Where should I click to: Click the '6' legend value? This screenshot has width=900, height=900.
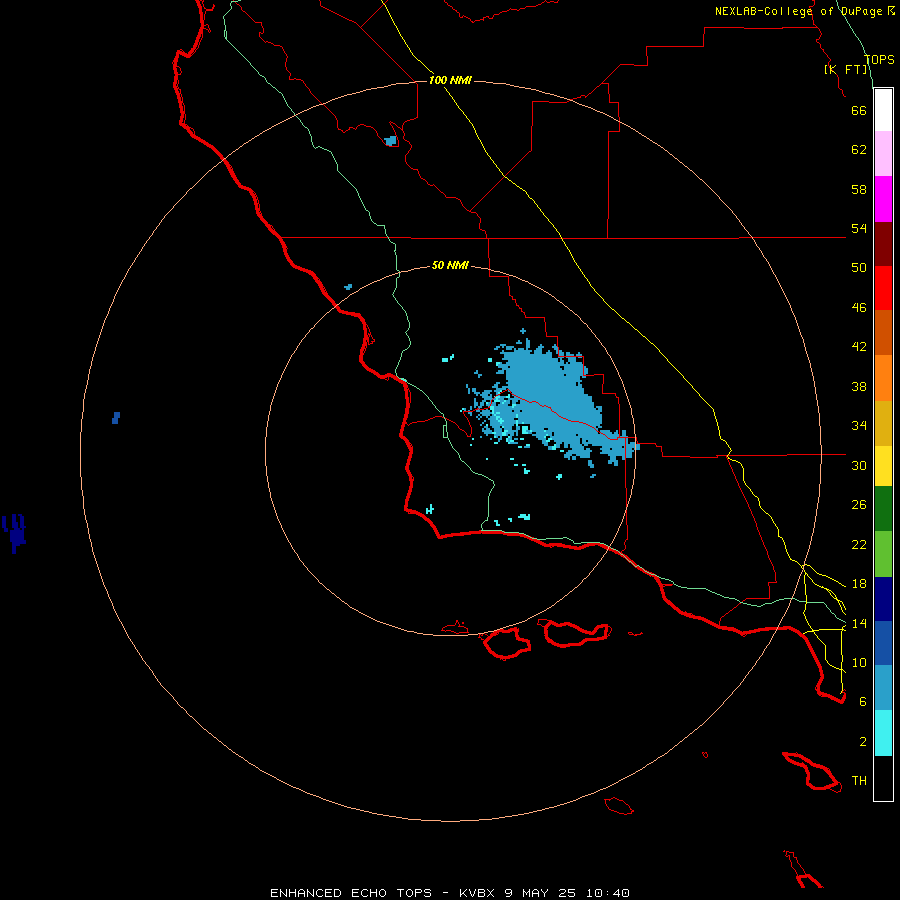pos(862,701)
